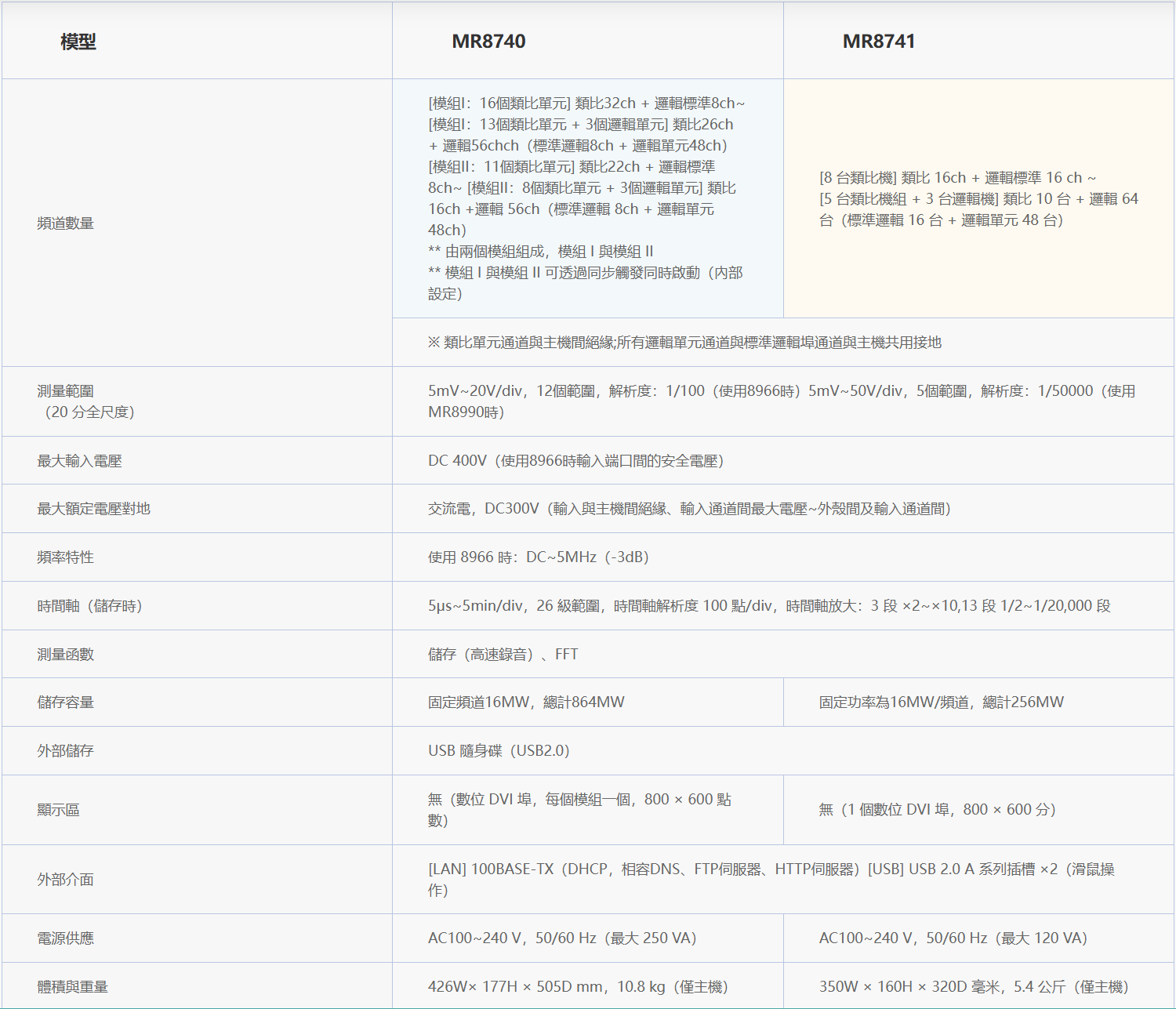Click the 頻道數量 row label
Image resolution: width=1176 pixels, height=1009 pixels.
coord(66,223)
